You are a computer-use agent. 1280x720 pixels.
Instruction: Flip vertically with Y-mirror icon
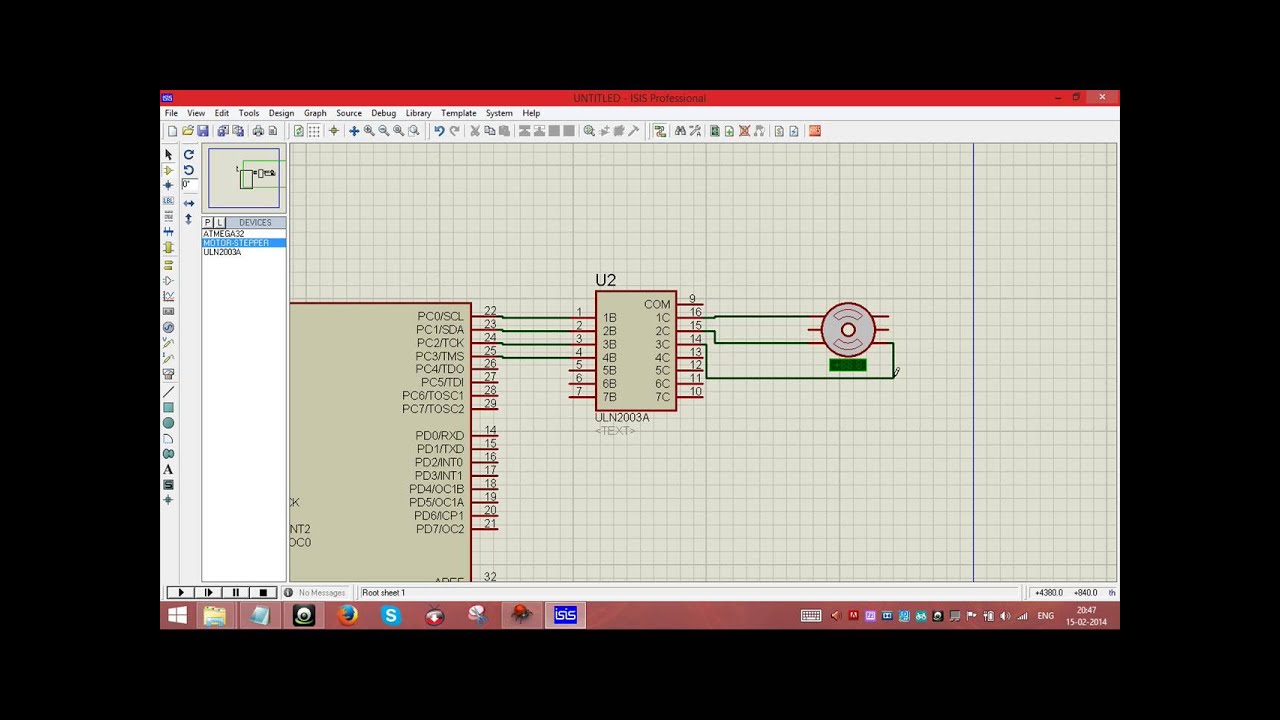pyautogui.click(x=188, y=219)
